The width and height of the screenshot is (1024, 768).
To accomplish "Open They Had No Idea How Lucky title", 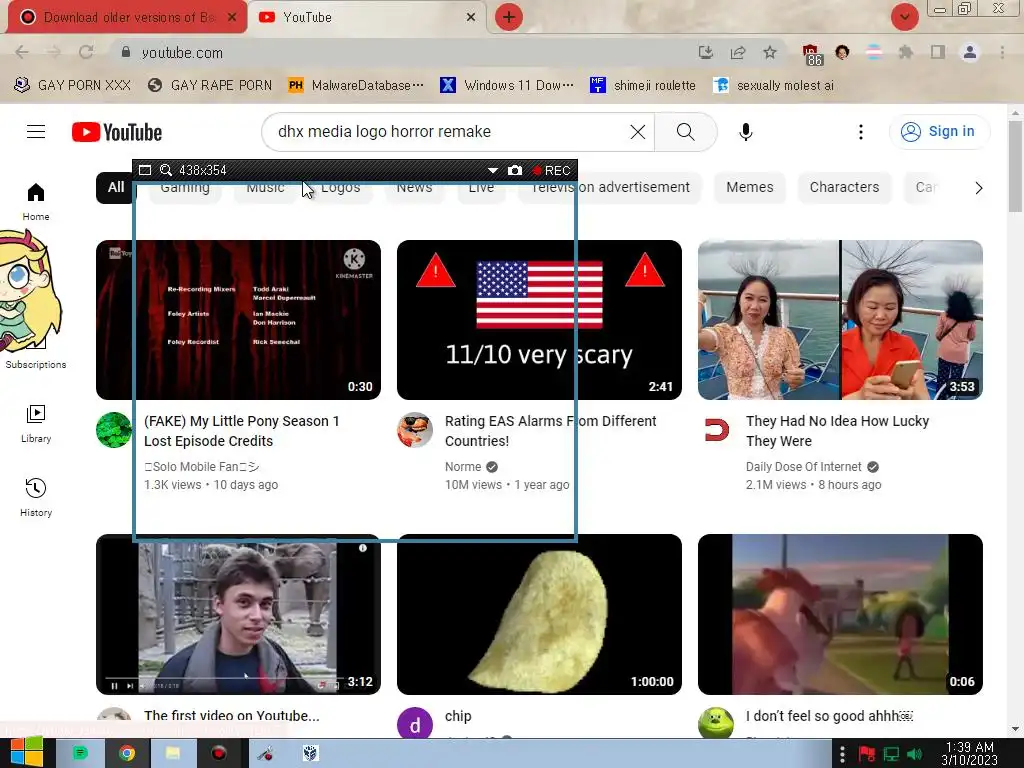I will [837, 431].
